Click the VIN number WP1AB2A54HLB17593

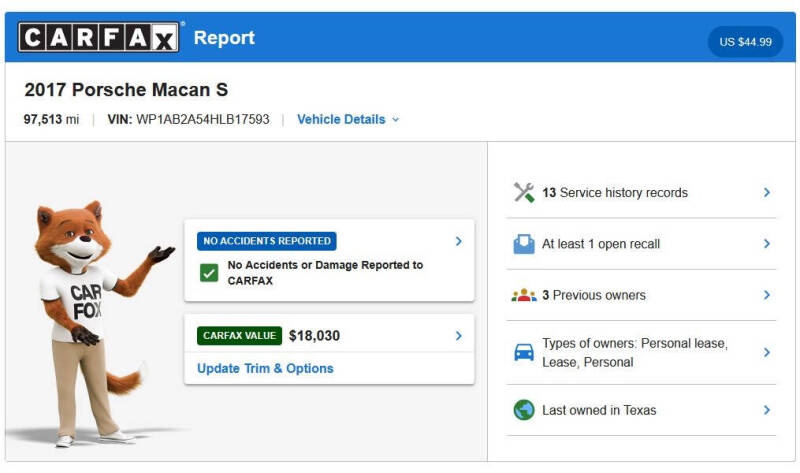point(203,119)
